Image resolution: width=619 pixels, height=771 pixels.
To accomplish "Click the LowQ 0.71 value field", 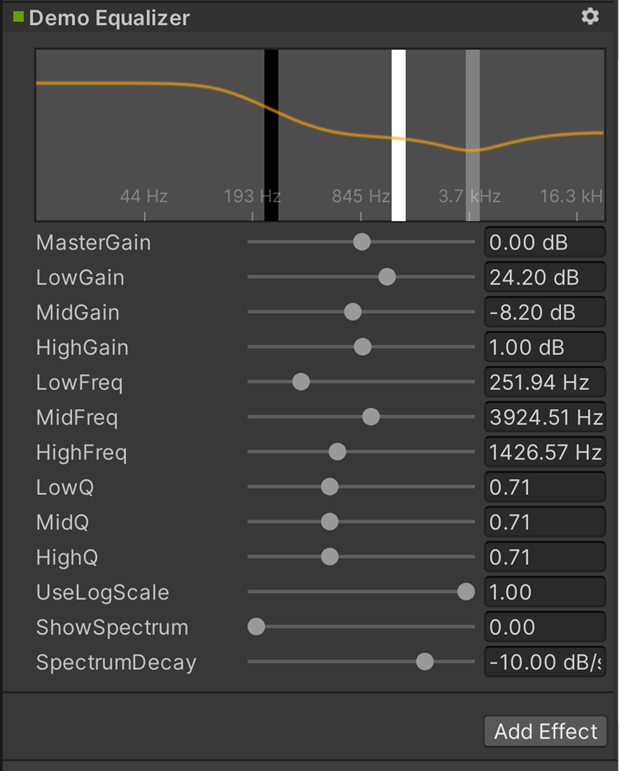I will tap(544, 487).
